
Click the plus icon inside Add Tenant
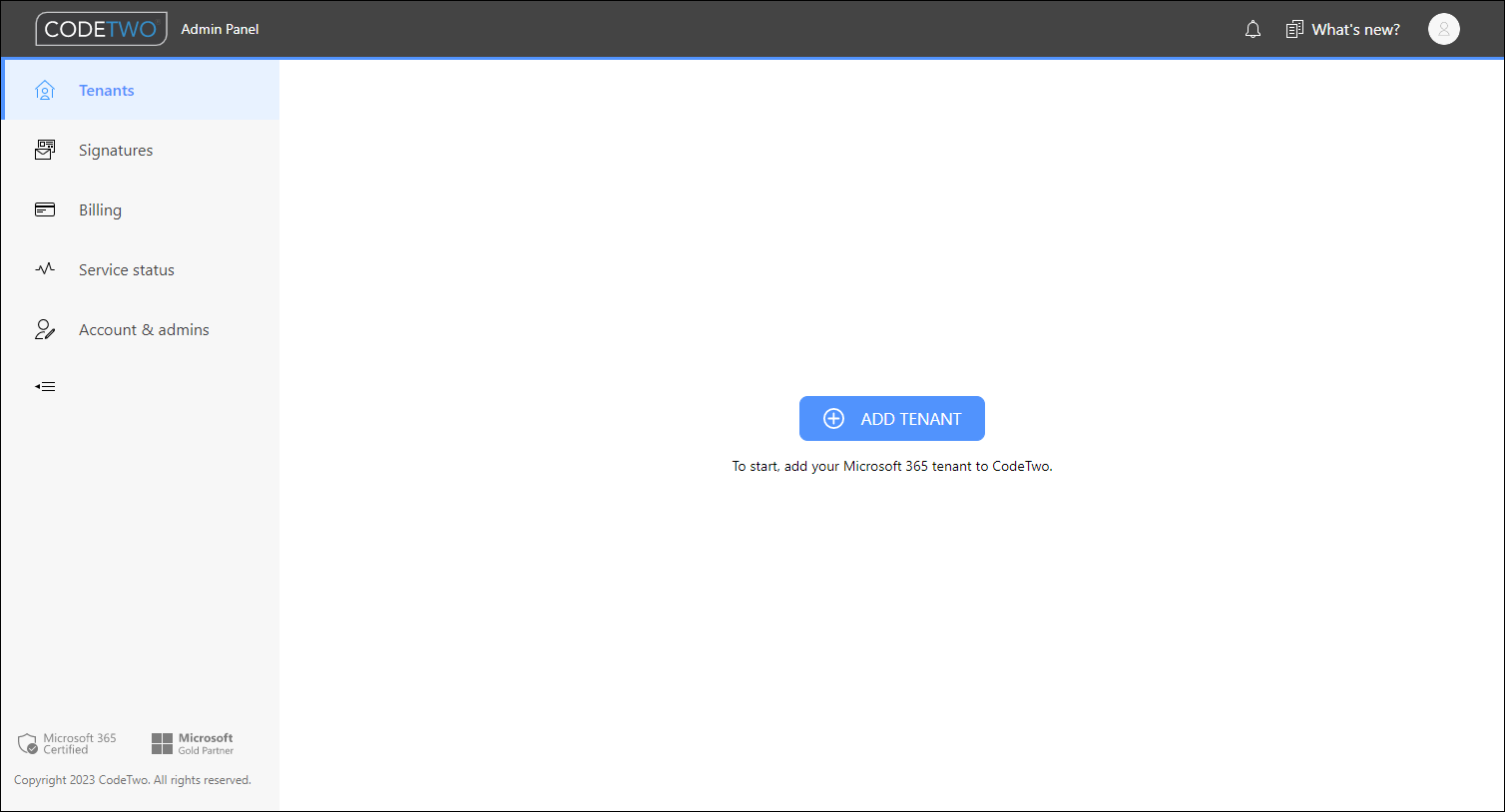(833, 418)
